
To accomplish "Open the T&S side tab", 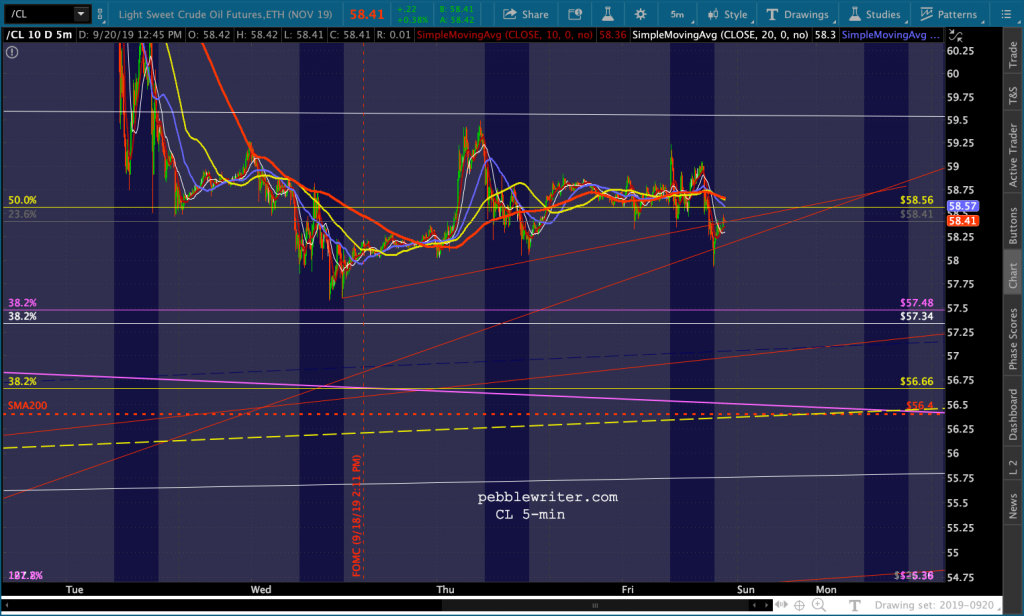I will click(1013, 95).
